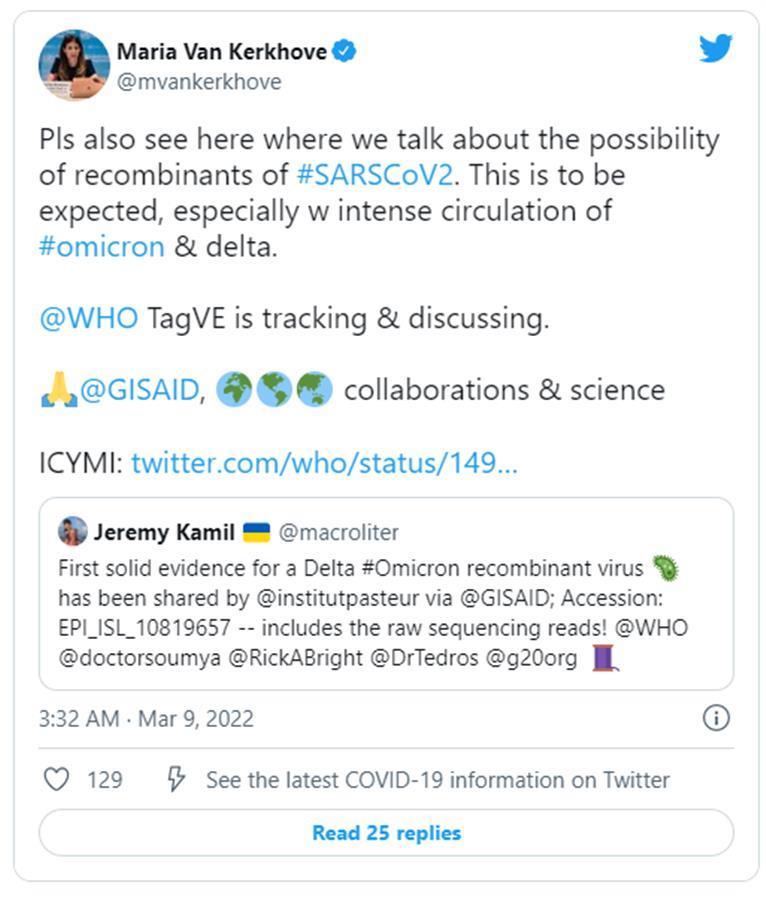Click the blue verified badge
766x900 pixels.
point(345,51)
